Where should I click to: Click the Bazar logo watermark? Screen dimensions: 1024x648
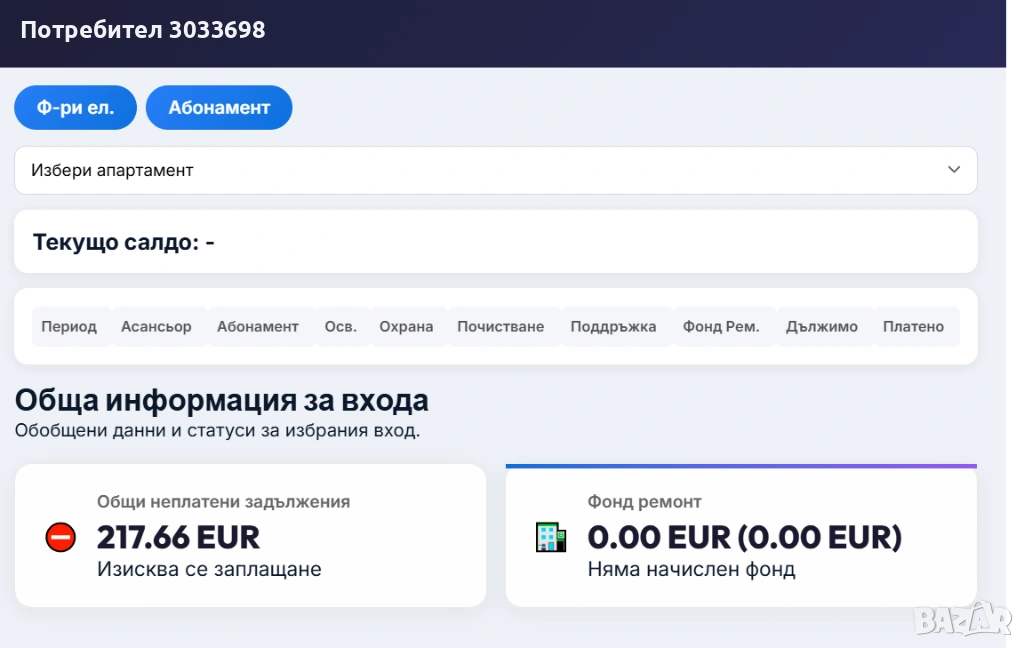click(962, 617)
